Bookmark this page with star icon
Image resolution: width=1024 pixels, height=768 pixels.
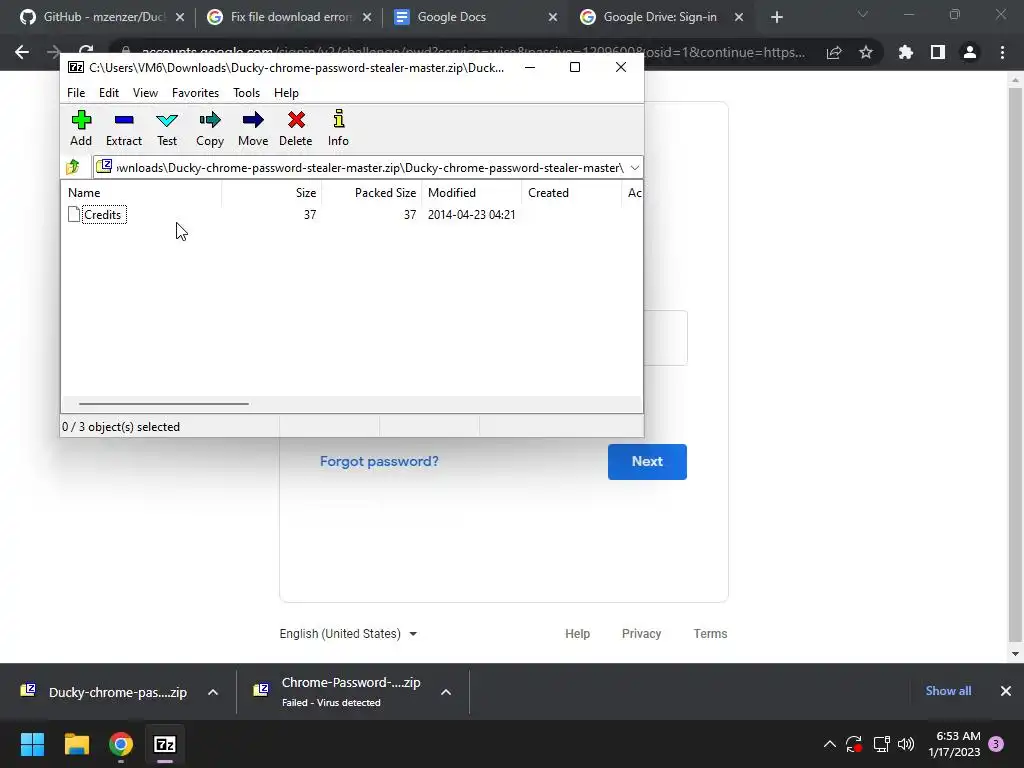(x=866, y=52)
